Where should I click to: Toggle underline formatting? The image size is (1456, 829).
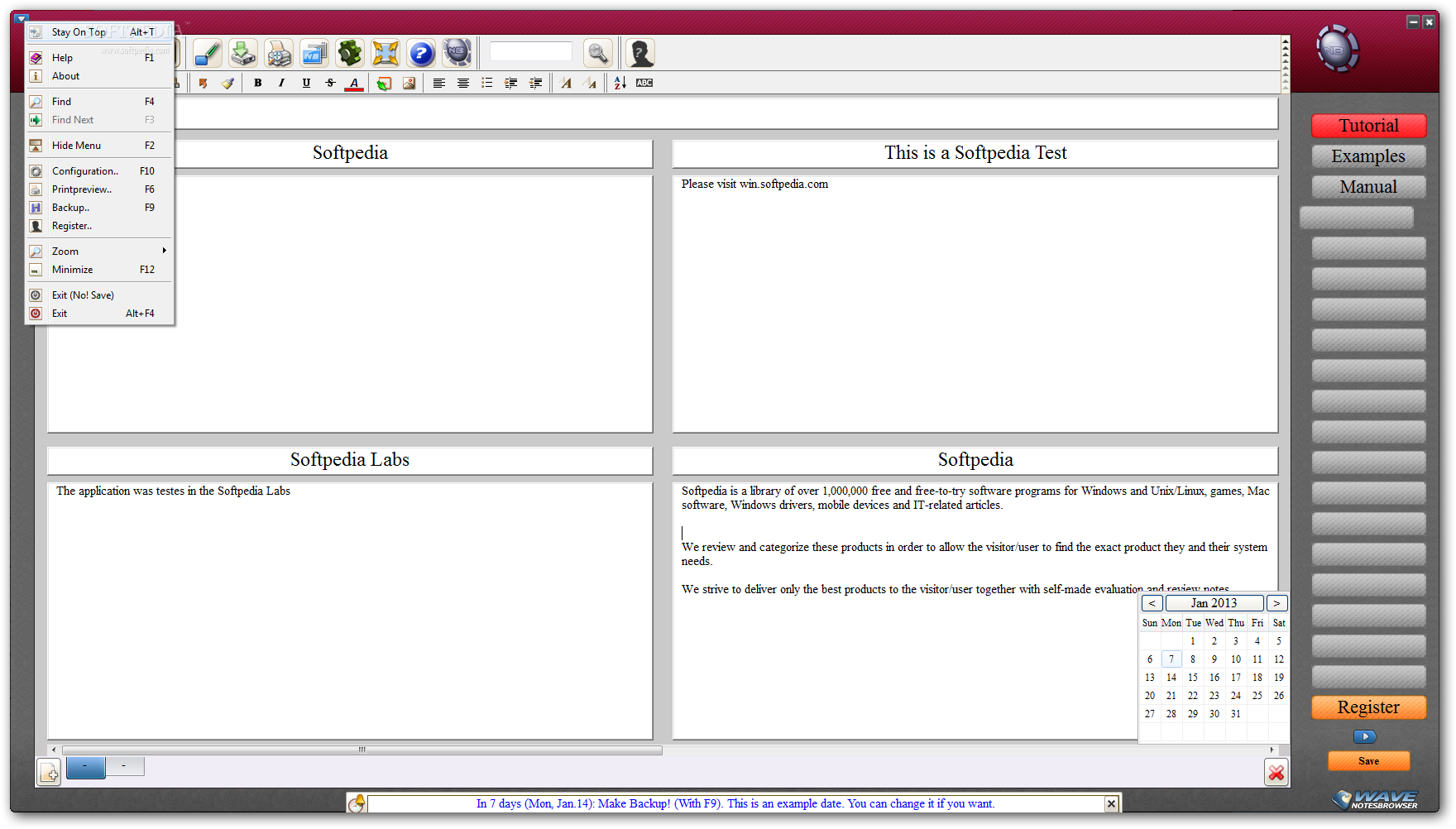point(306,83)
